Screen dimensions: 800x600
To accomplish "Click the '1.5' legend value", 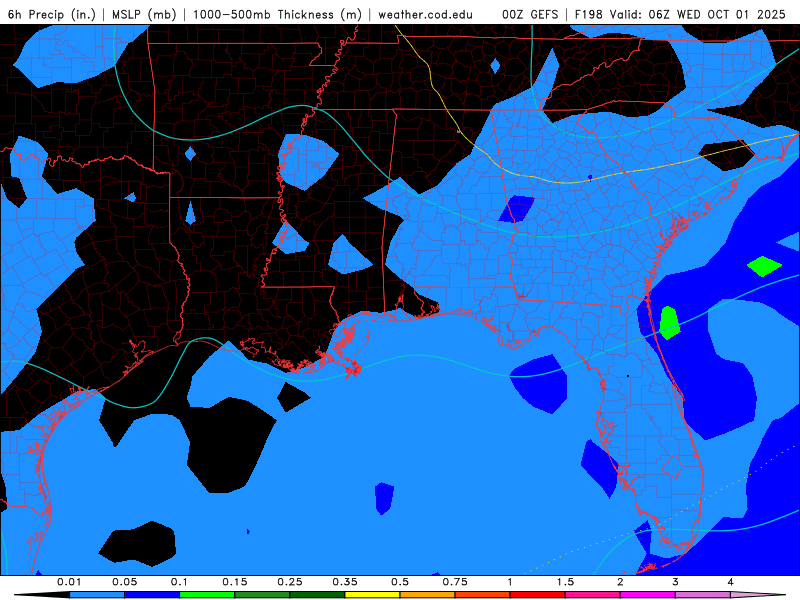I will click(565, 582).
